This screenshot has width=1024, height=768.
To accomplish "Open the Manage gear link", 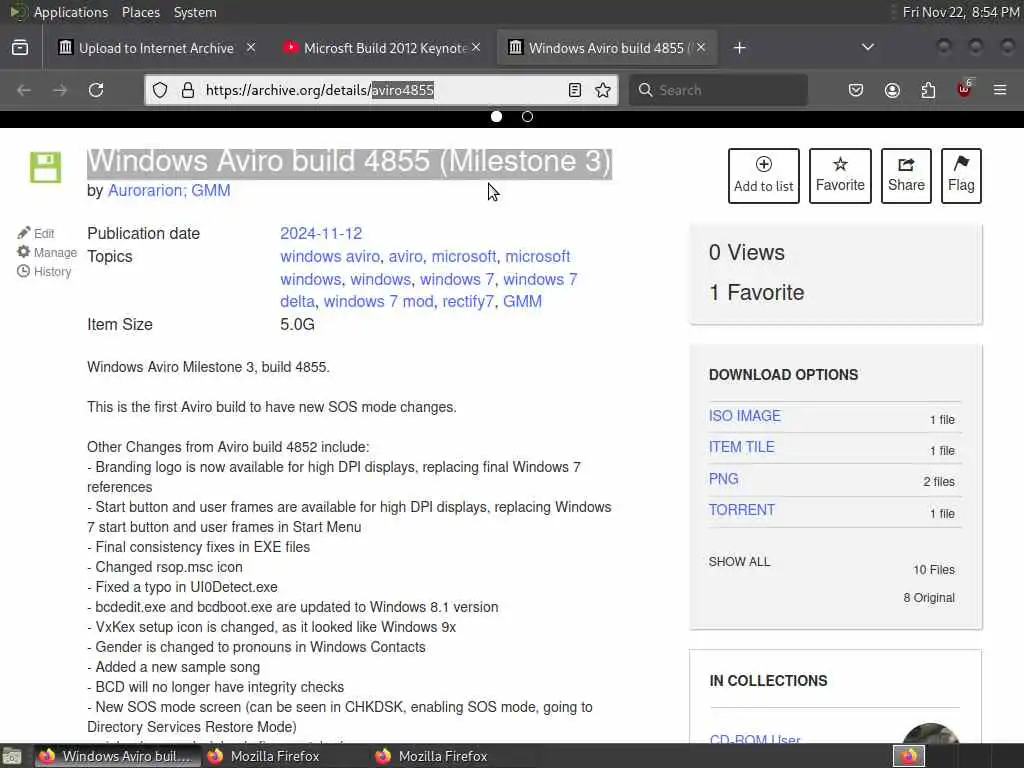I will (x=47, y=252).
